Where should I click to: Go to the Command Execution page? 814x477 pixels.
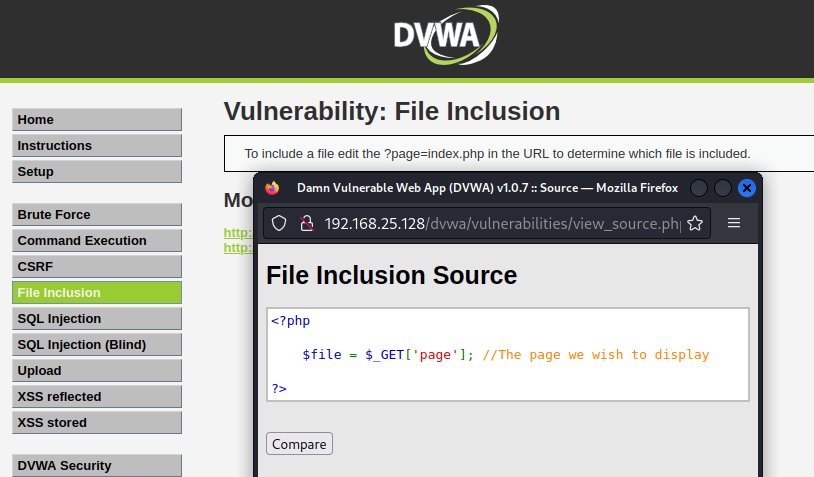pyautogui.click(x=97, y=240)
